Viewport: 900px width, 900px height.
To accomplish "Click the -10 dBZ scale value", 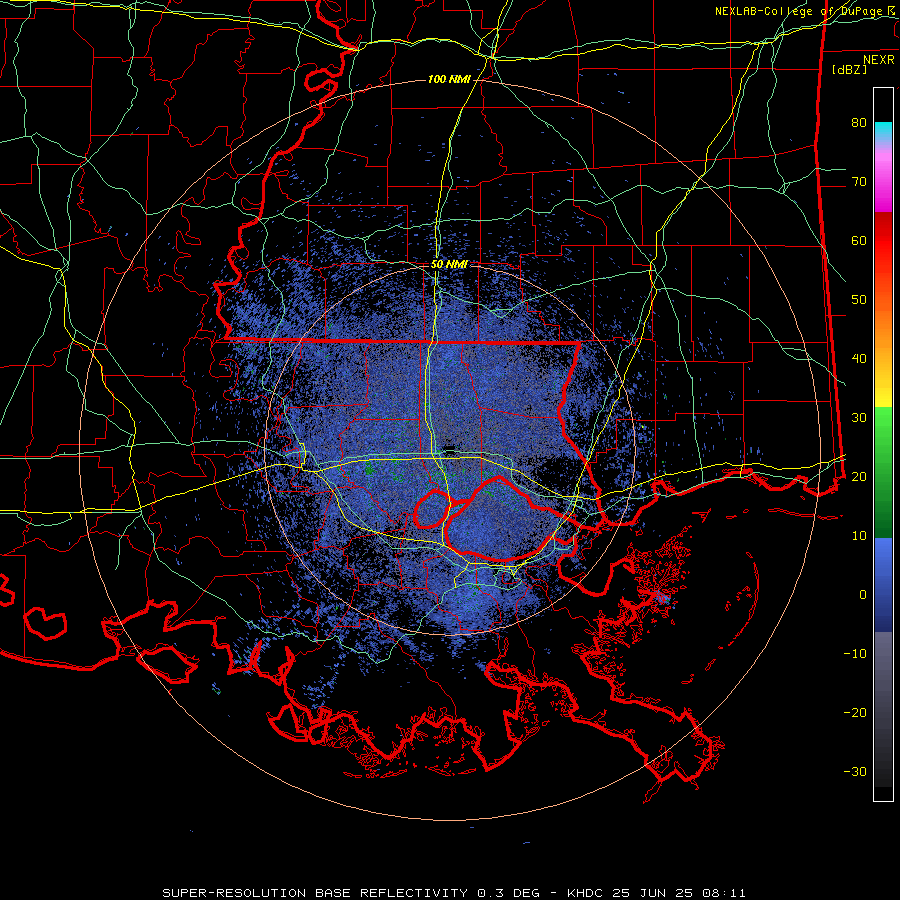I will tap(855, 654).
